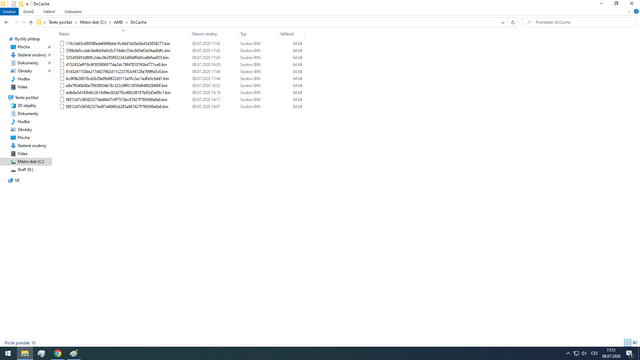Select the file starting with bc0f0b26
This screenshot has height=360, width=640.
[117, 78]
